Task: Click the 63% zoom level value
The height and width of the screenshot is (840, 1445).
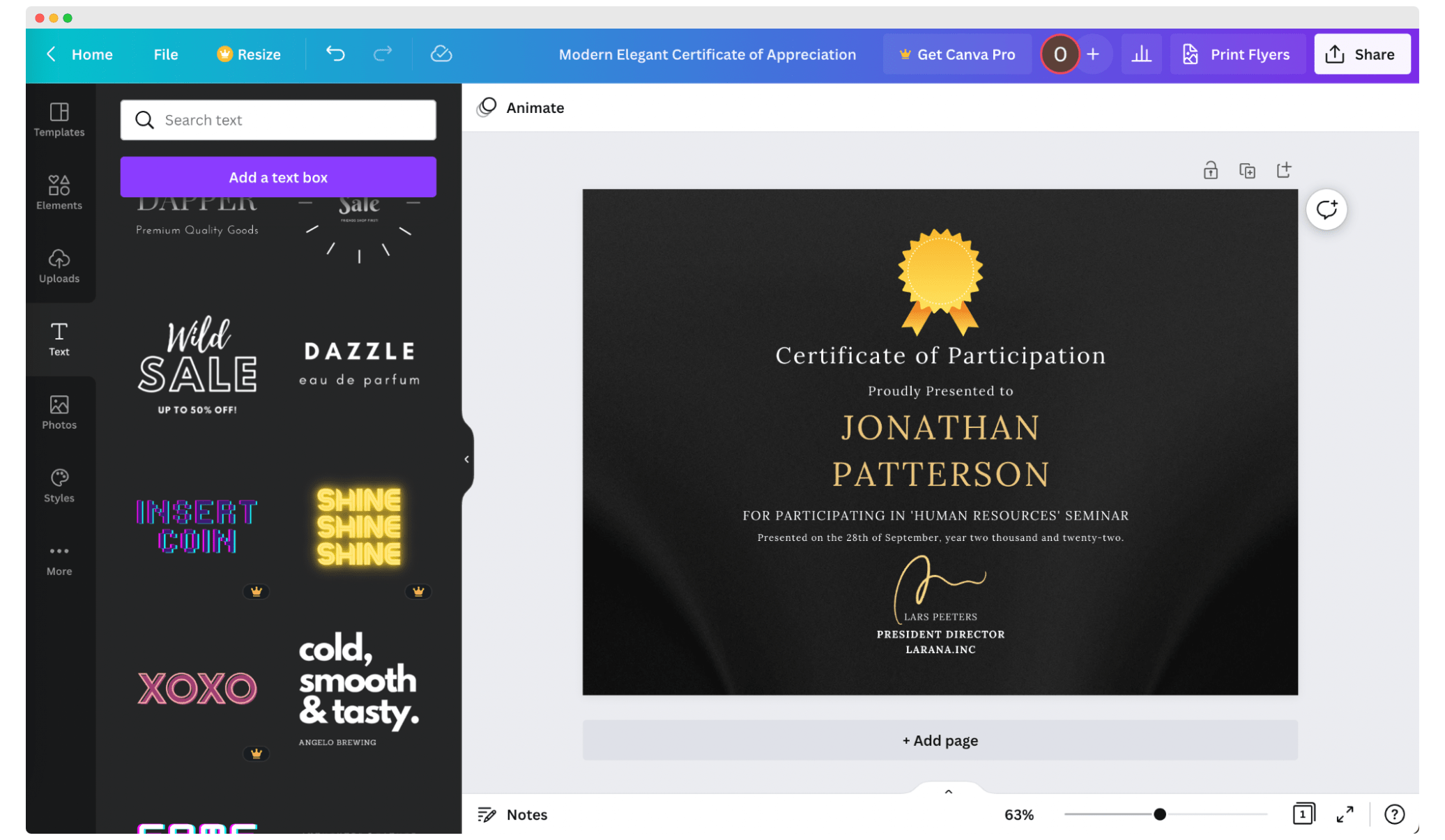Action: (x=1018, y=814)
